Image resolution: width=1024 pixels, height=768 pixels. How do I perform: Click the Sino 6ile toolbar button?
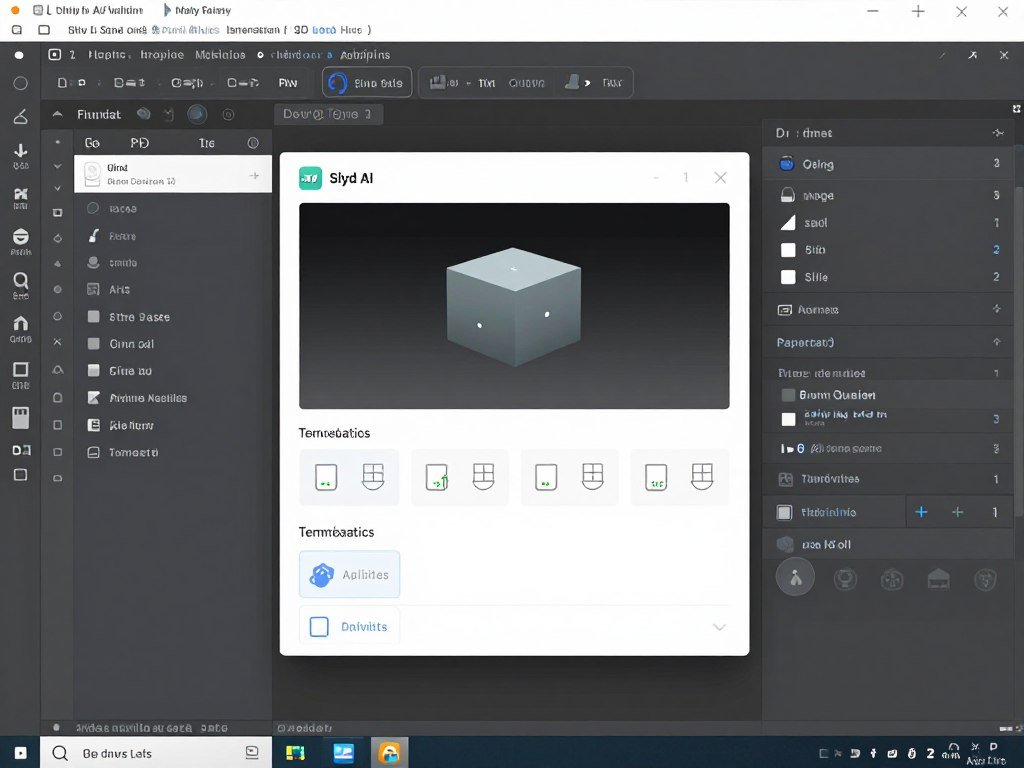pos(367,83)
